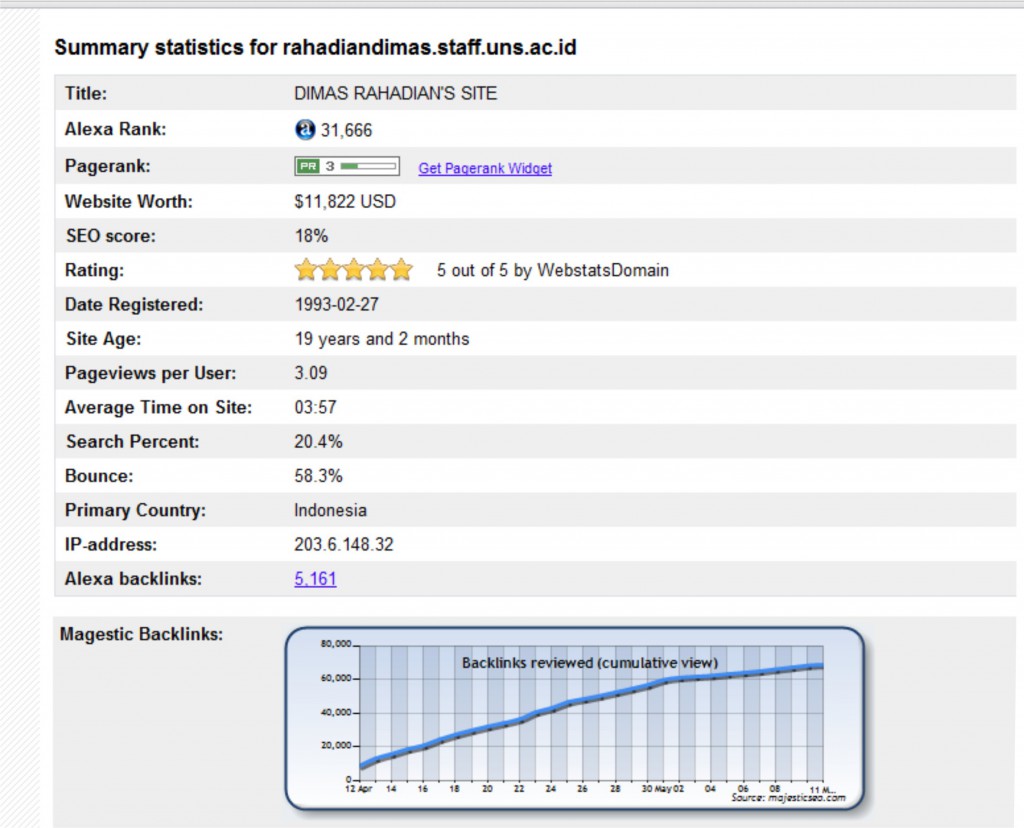Click the Website Worth value $11,822 USD
The height and width of the screenshot is (828, 1024).
345,201
